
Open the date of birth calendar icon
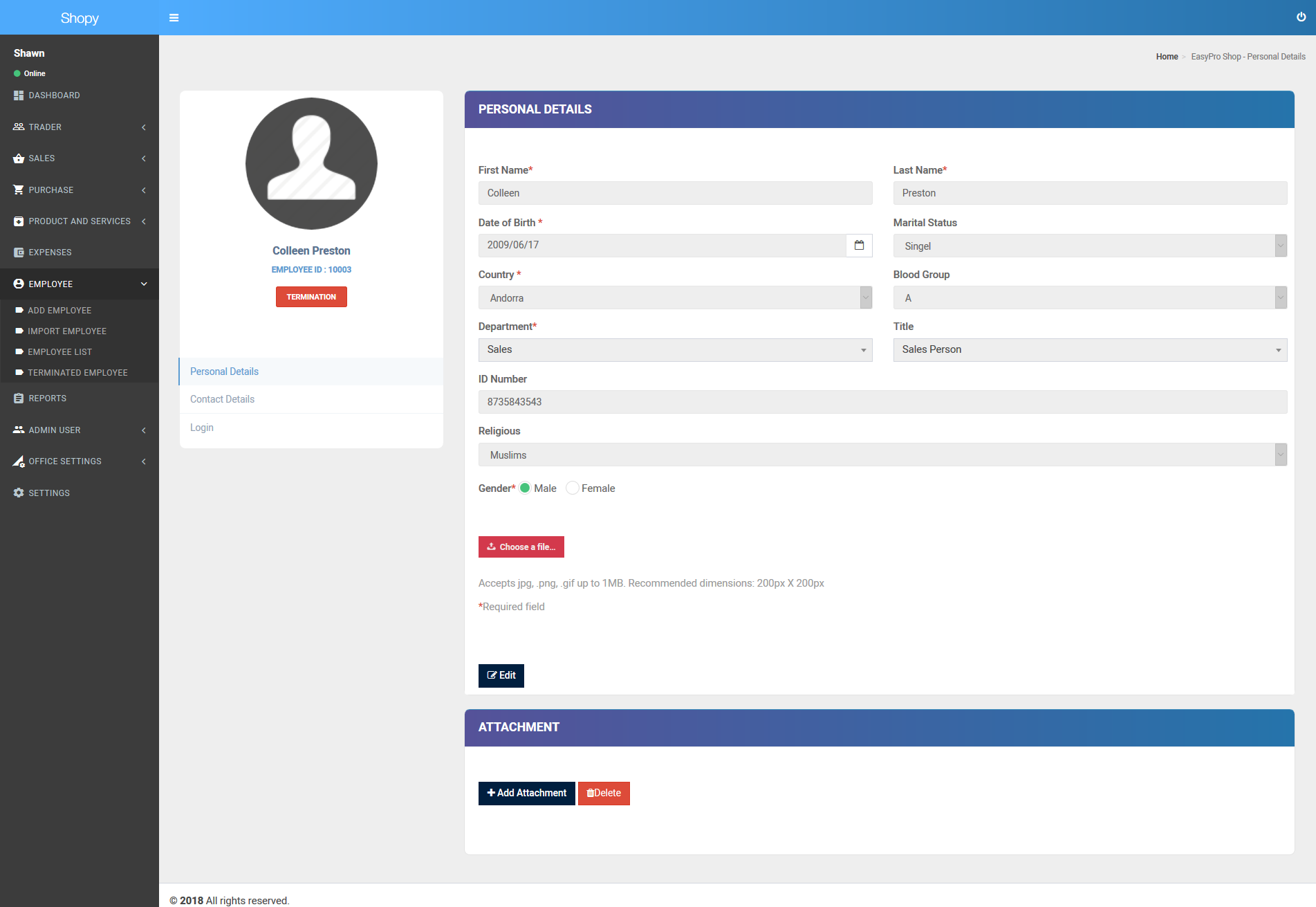pyautogui.click(x=859, y=246)
